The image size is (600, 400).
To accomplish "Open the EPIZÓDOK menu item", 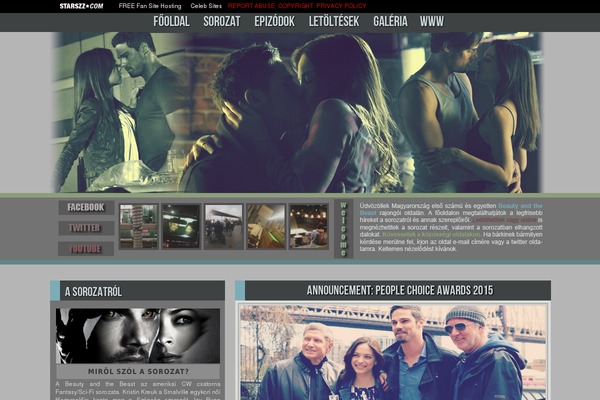I will click(274, 21).
